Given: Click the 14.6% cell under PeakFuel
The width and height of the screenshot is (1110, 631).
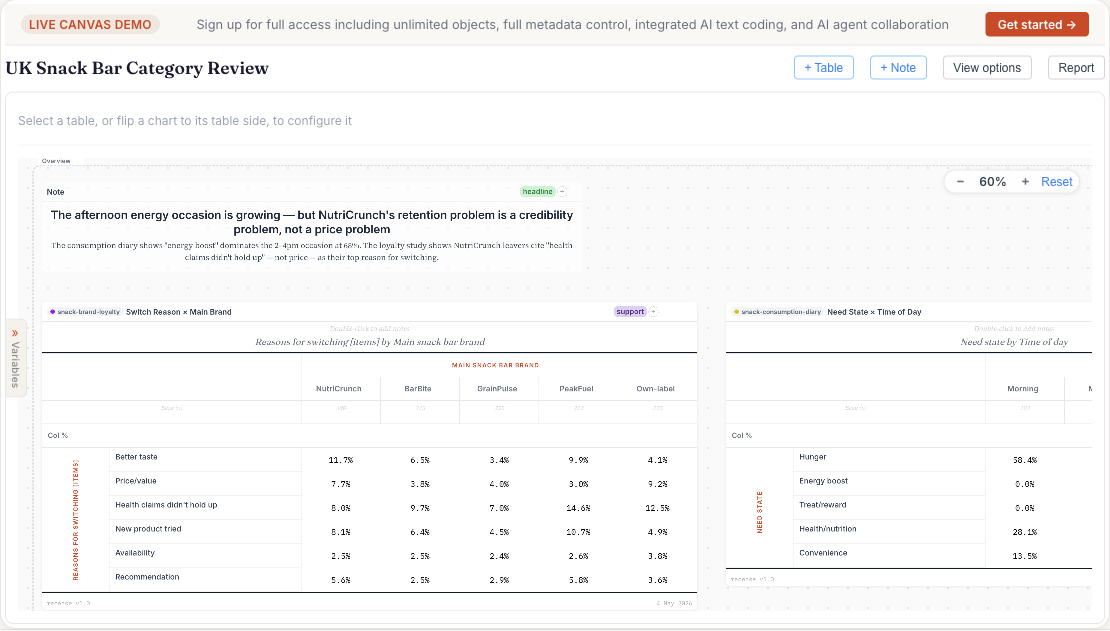Looking at the screenshot, I should click(578, 508).
